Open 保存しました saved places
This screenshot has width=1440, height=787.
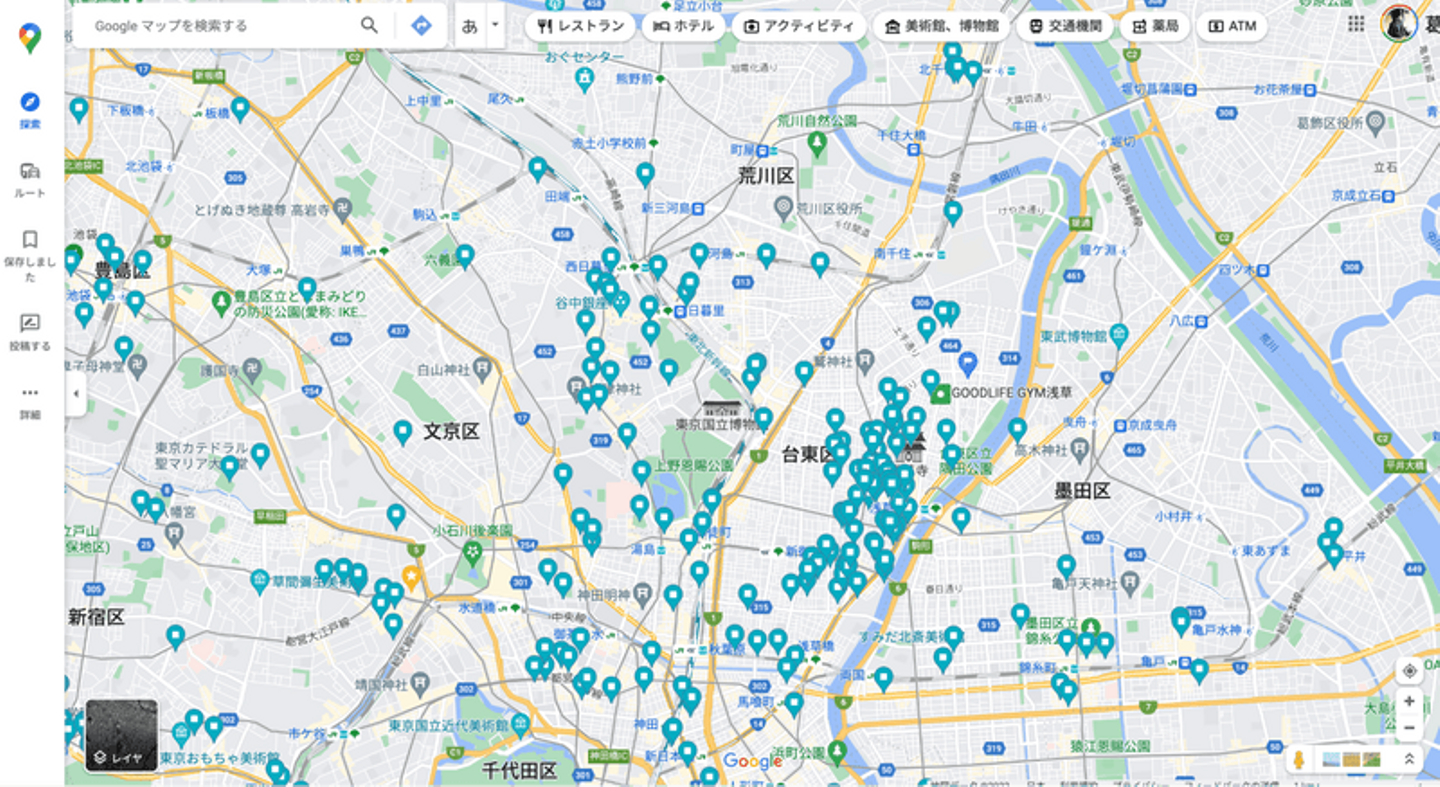click(30, 255)
